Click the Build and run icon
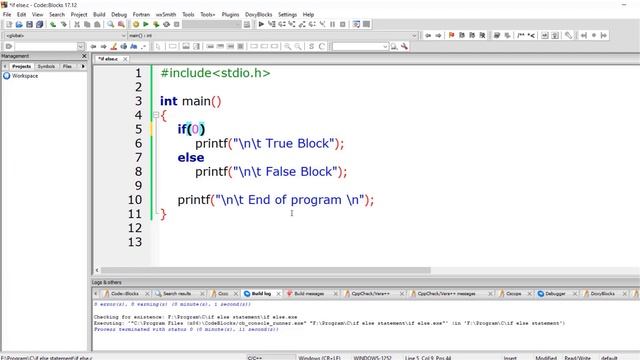 (156, 24)
